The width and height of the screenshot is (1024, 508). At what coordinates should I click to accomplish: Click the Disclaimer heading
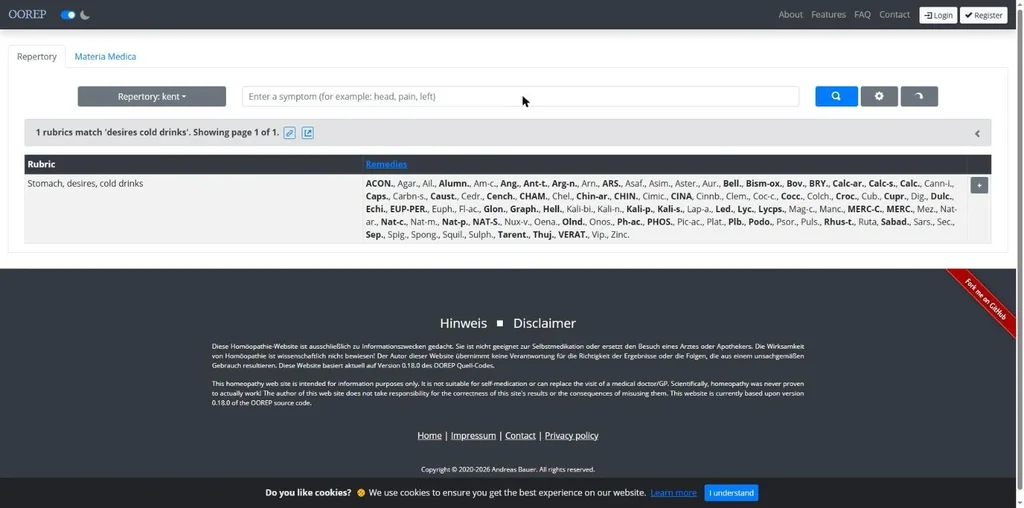[x=545, y=323]
